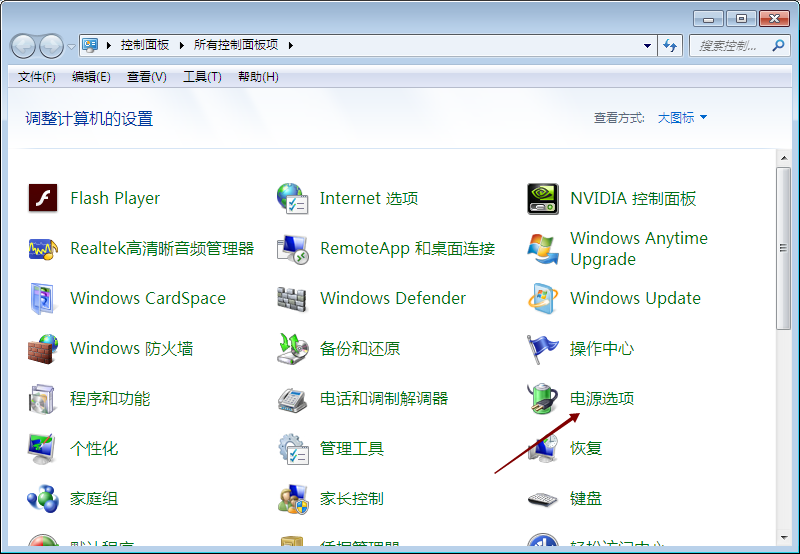Click the vertical scrollbar thumb

784,248
